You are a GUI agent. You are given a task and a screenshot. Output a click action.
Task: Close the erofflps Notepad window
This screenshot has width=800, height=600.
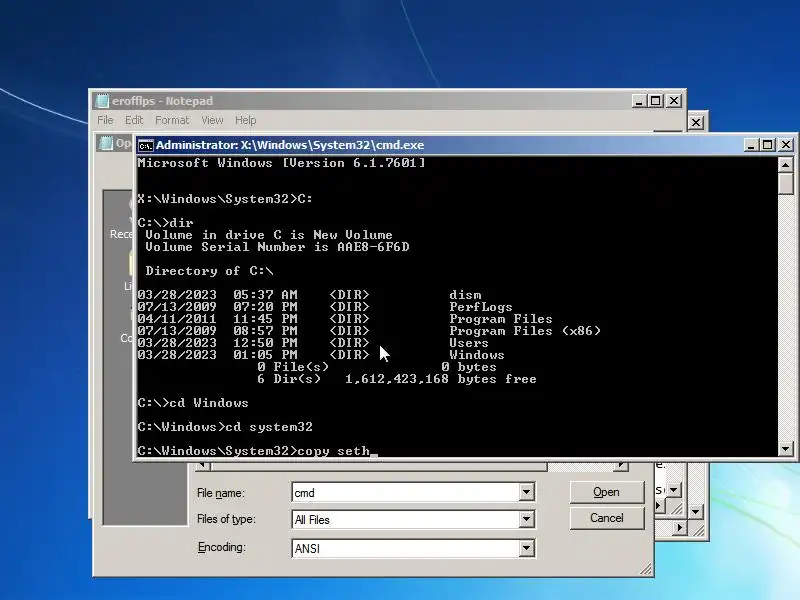pyautogui.click(x=674, y=101)
